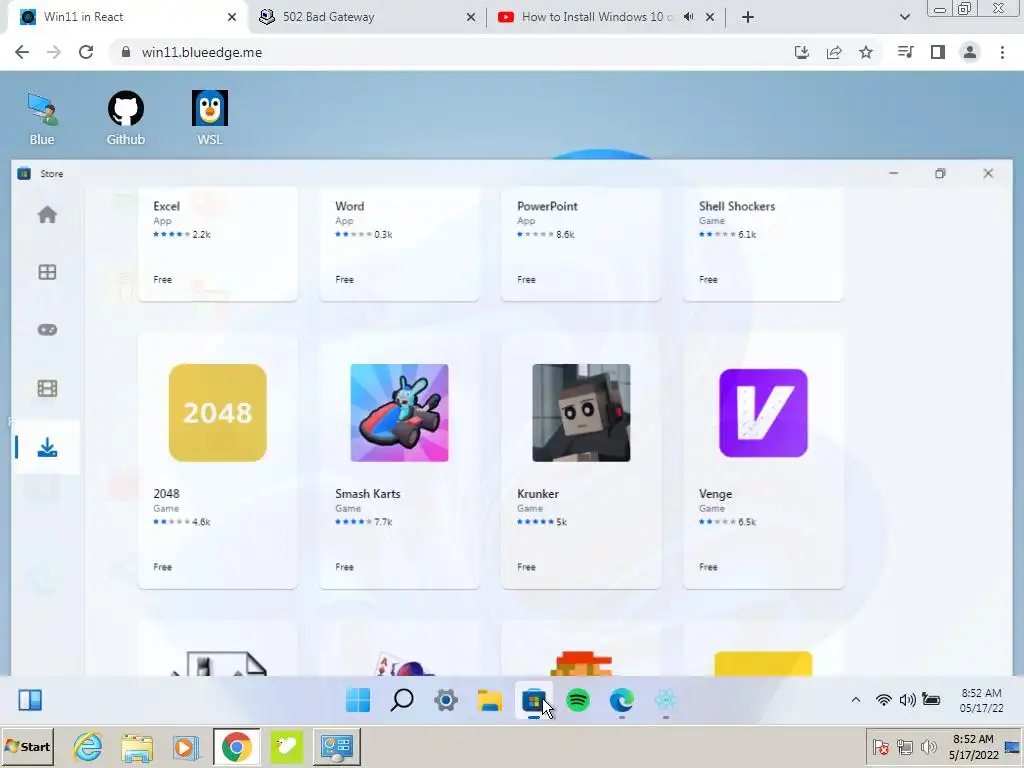Open the 8:52 AM clock in Win11 taskbar

[x=981, y=700]
